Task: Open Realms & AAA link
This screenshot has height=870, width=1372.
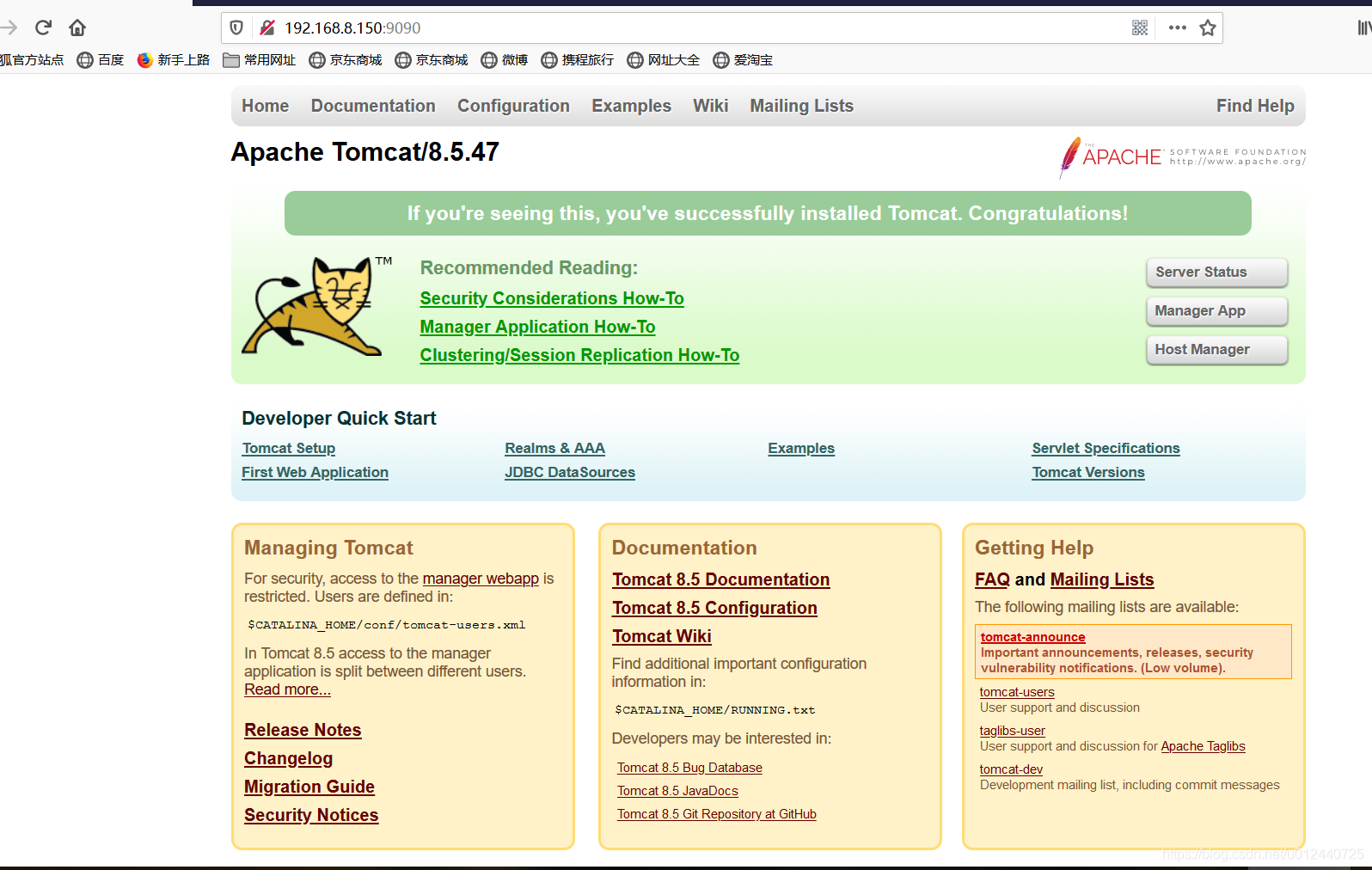Action: pos(554,448)
